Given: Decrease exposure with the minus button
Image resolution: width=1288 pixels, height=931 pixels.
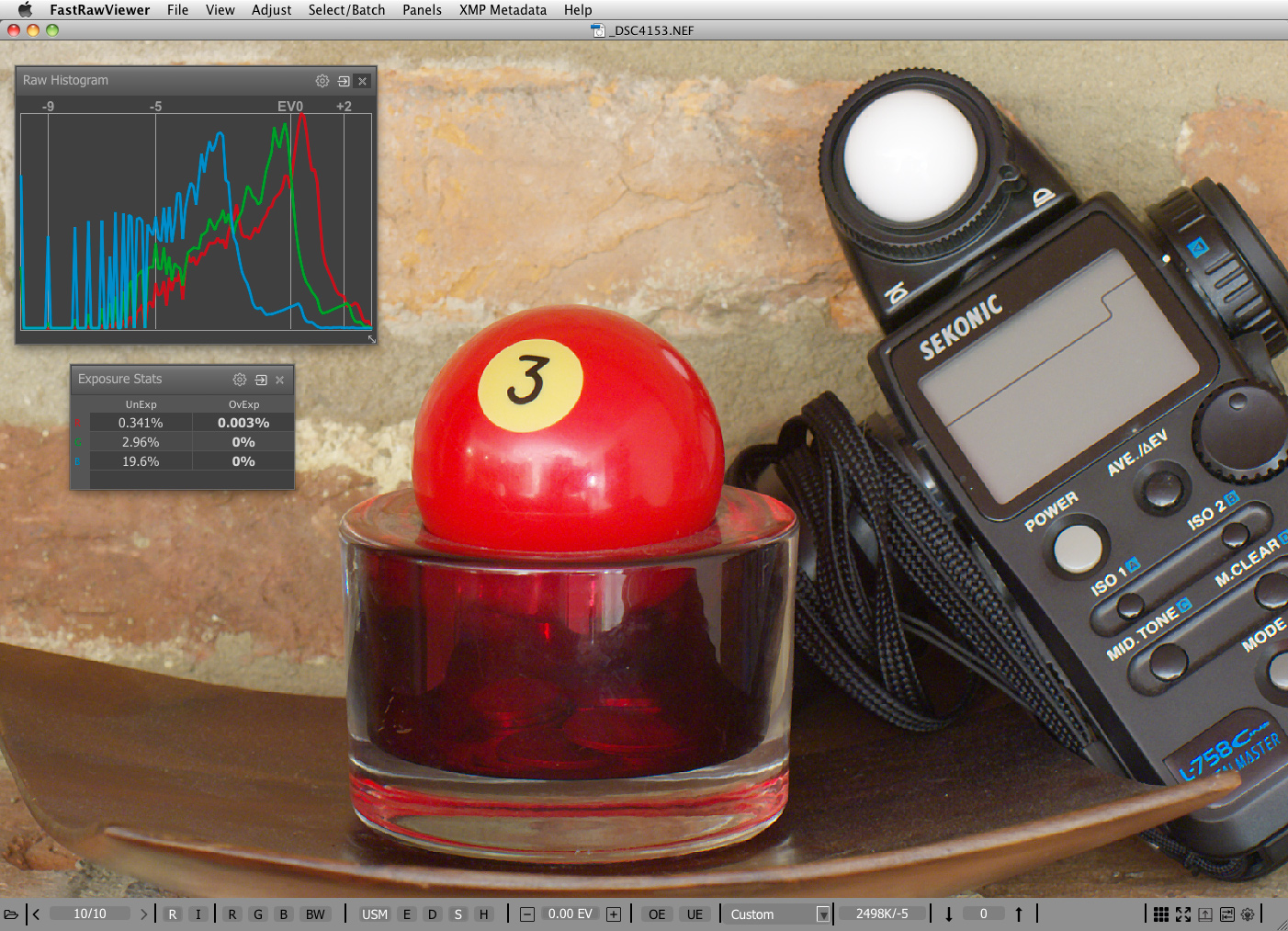Looking at the screenshot, I should [x=527, y=914].
